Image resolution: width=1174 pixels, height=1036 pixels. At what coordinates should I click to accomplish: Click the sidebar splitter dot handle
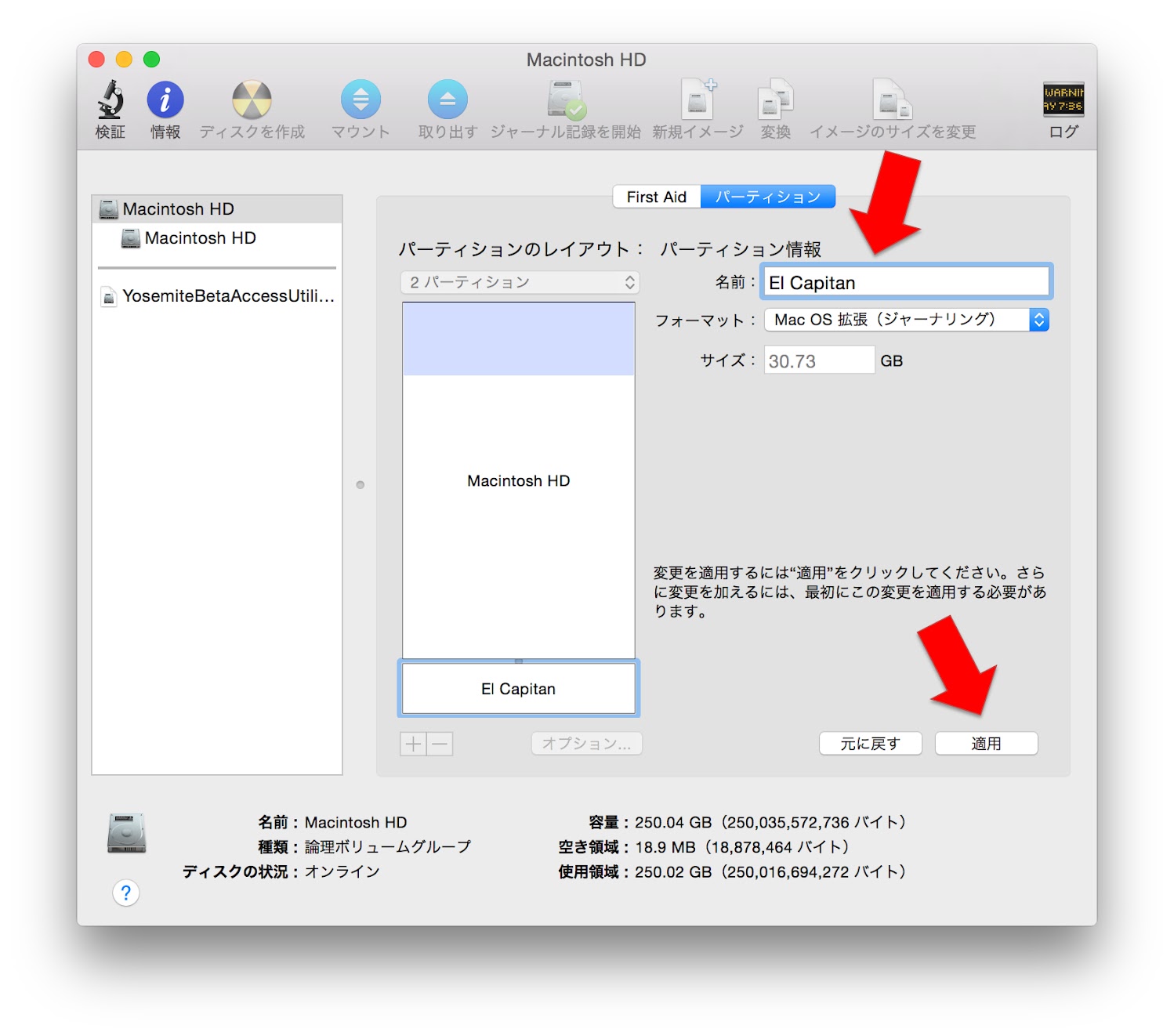coord(361,485)
